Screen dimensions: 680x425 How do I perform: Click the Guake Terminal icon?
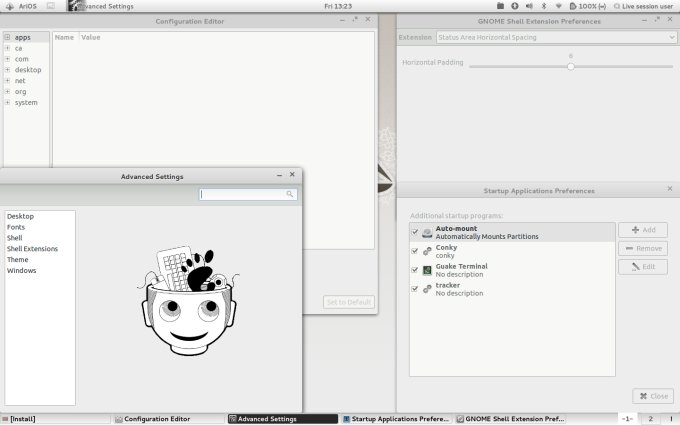(x=427, y=270)
